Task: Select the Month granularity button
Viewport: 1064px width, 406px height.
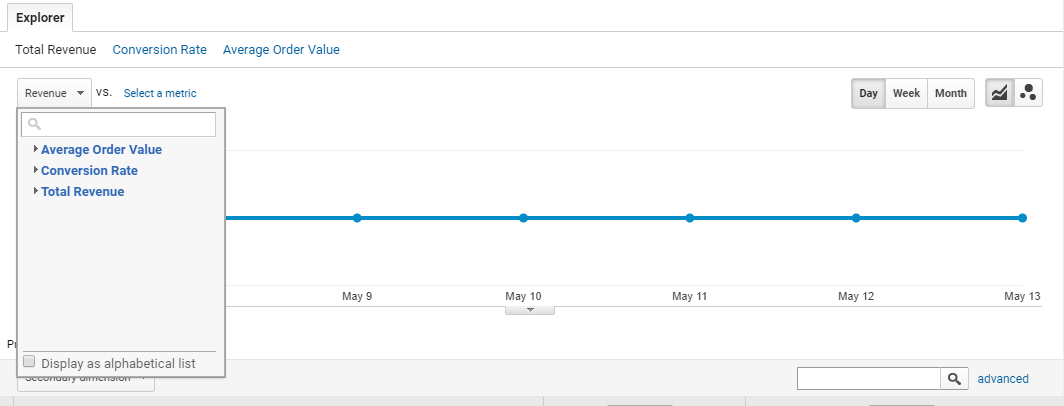Action: tap(951, 93)
